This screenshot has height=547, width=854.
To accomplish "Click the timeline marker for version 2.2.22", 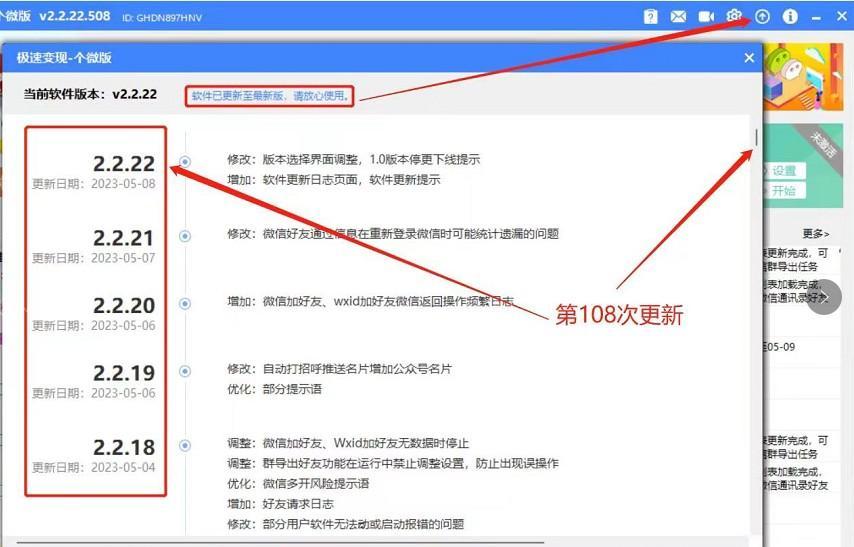I will (x=185, y=161).
